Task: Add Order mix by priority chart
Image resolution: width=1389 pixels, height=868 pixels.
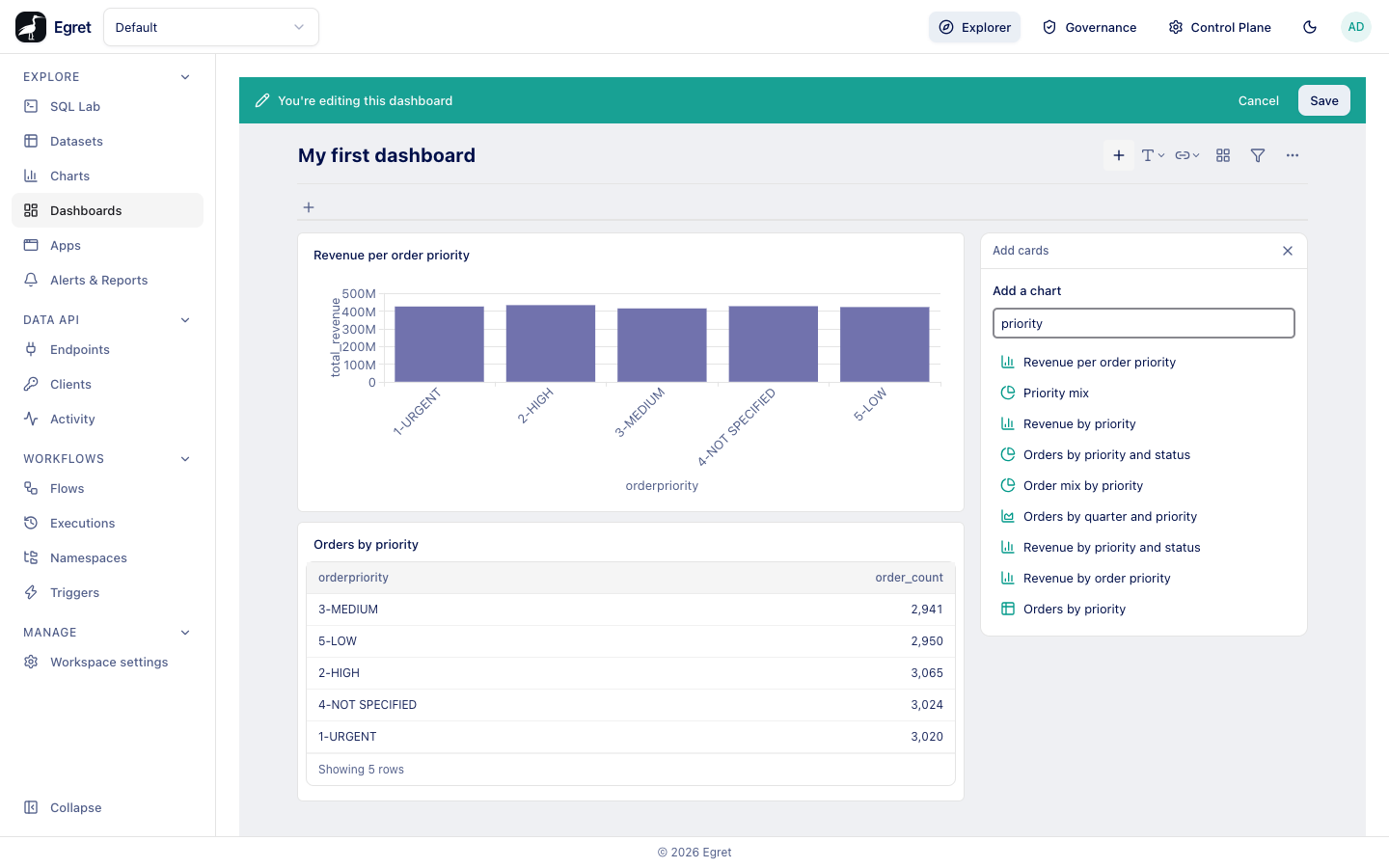Action: tap(1144, 485)
